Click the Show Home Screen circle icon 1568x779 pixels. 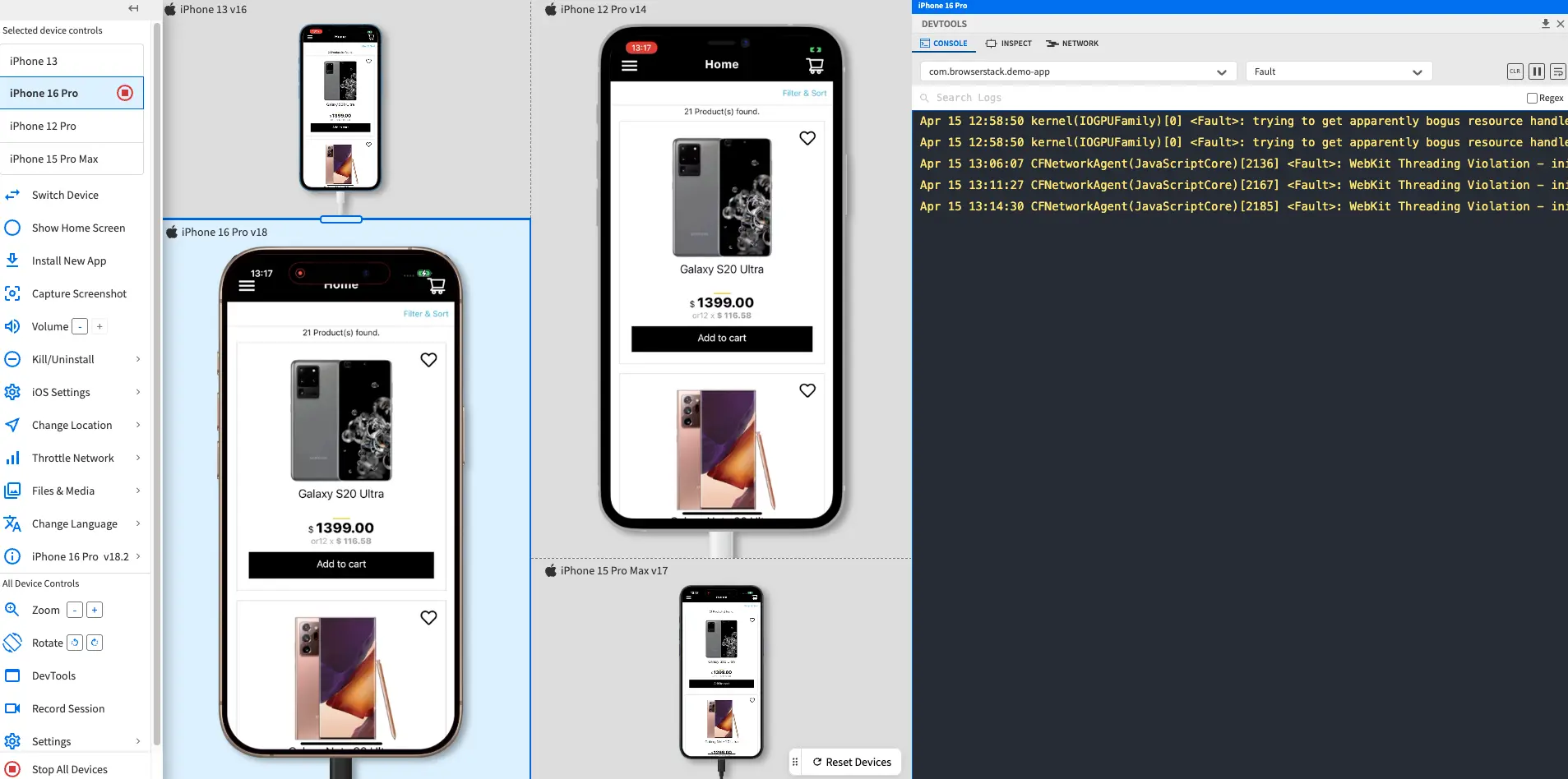(x=12, y=228)
